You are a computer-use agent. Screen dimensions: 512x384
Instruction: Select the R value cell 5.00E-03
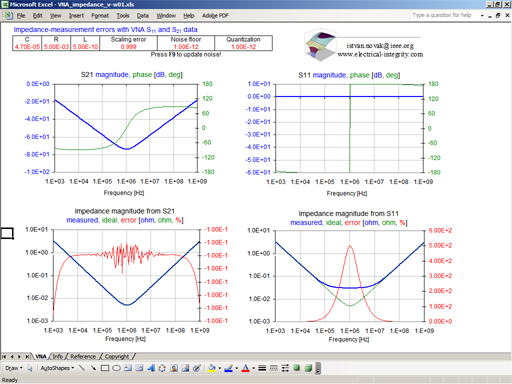pyautogui.click(x=56, y=47)
